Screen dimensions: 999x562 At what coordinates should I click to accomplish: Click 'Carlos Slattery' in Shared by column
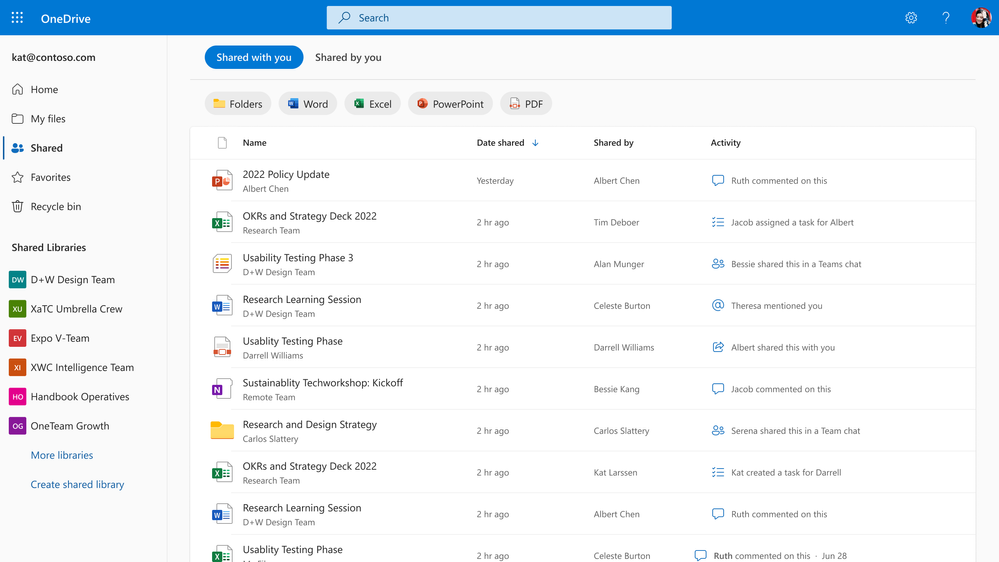pos(621,431)
